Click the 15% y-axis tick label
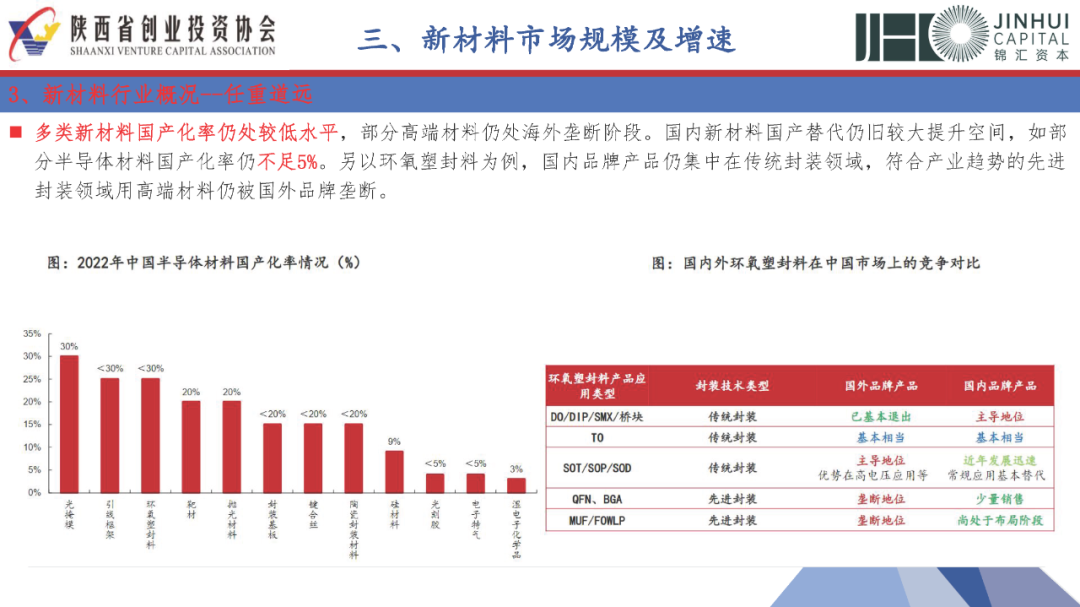1080x607 pixels. [x=32, y=424]
